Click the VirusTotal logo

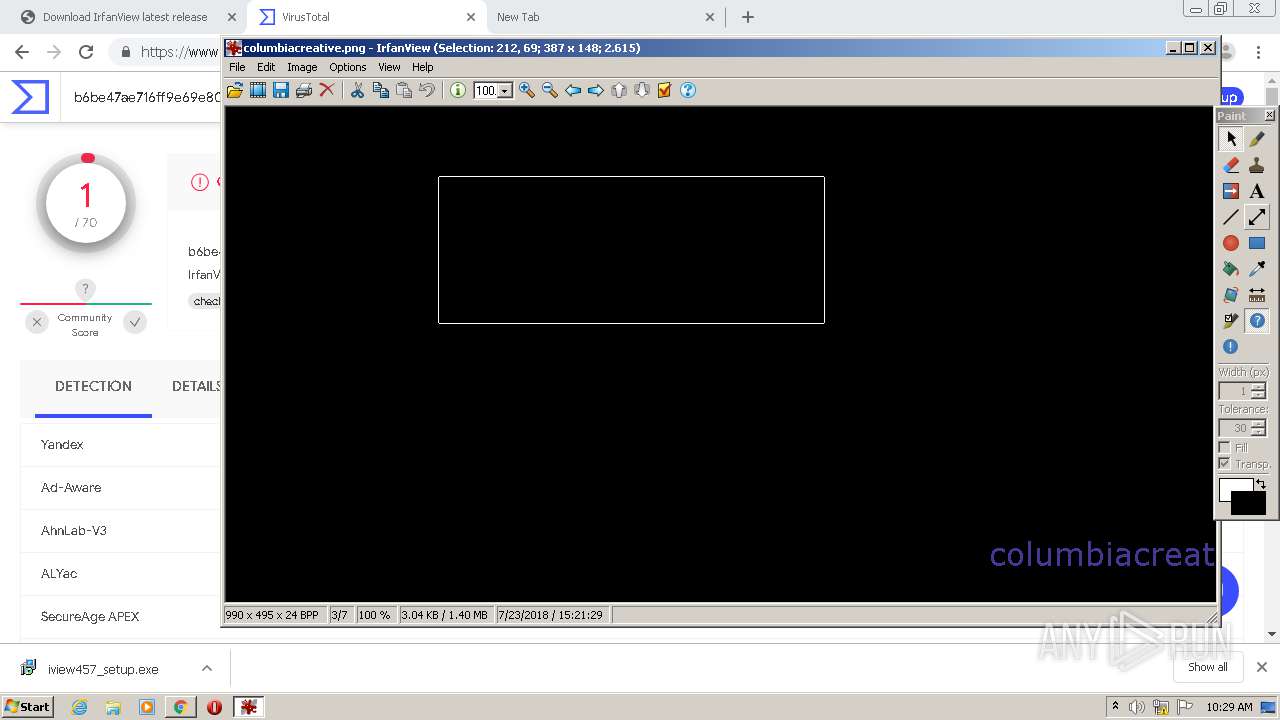(30, 97)
